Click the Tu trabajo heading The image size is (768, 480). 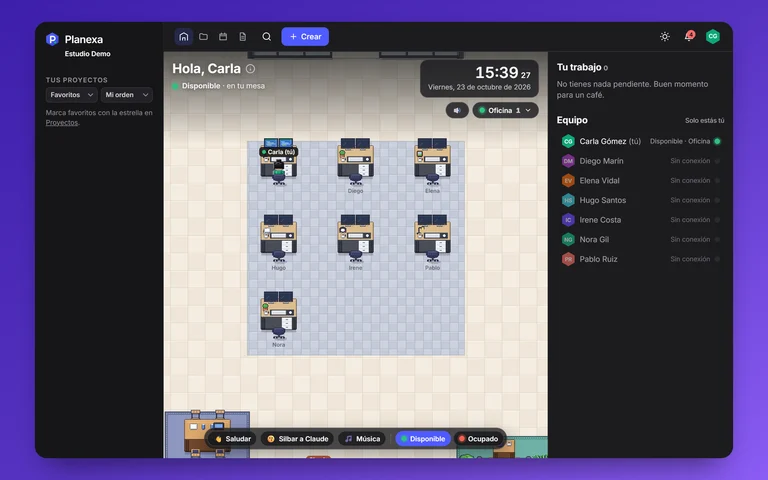pyautogui.click(x=579, y=67)
